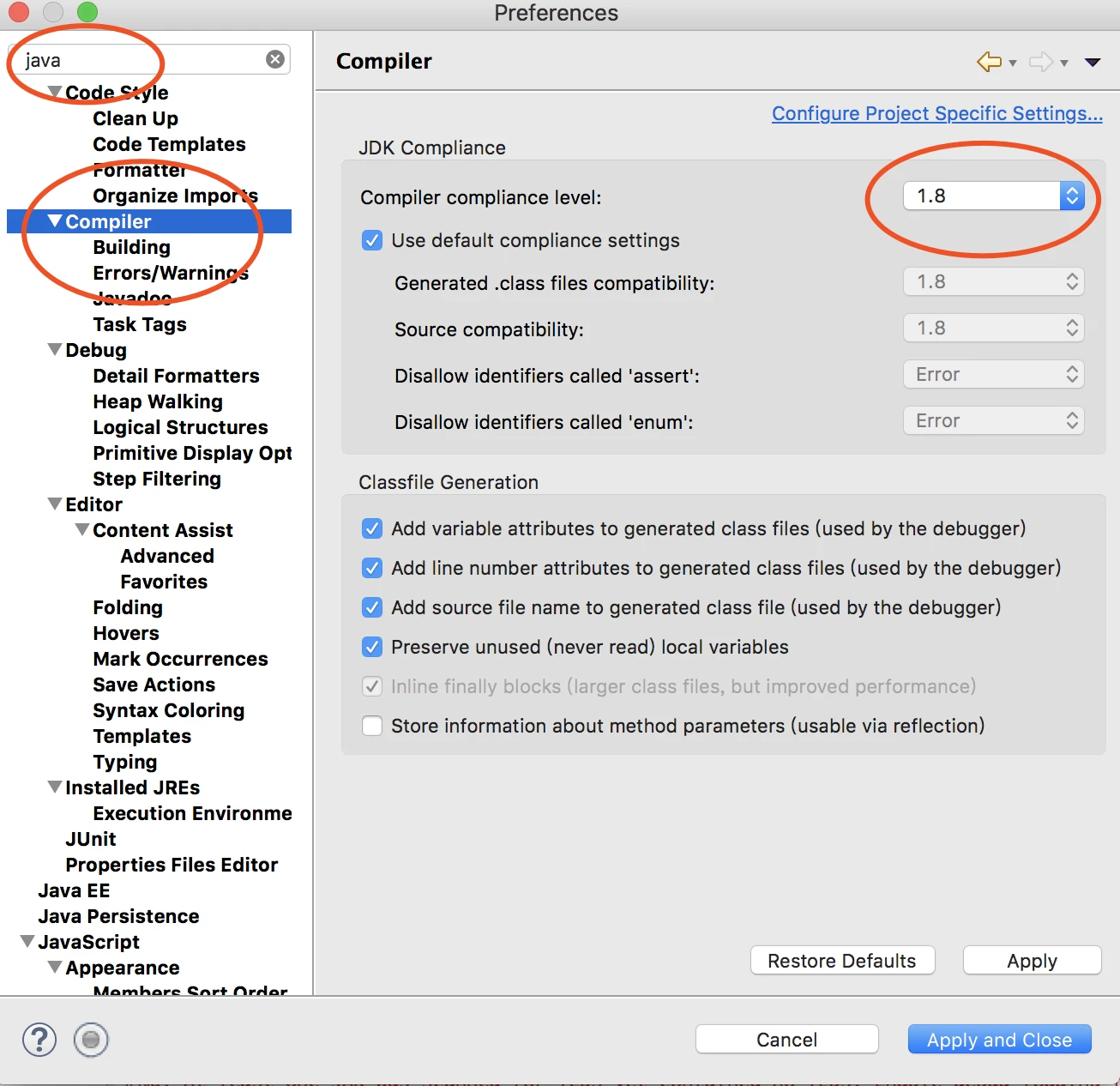Select Formatter tree item
This screenshot has height=1086, width=1120.
[x=139, y=170]
